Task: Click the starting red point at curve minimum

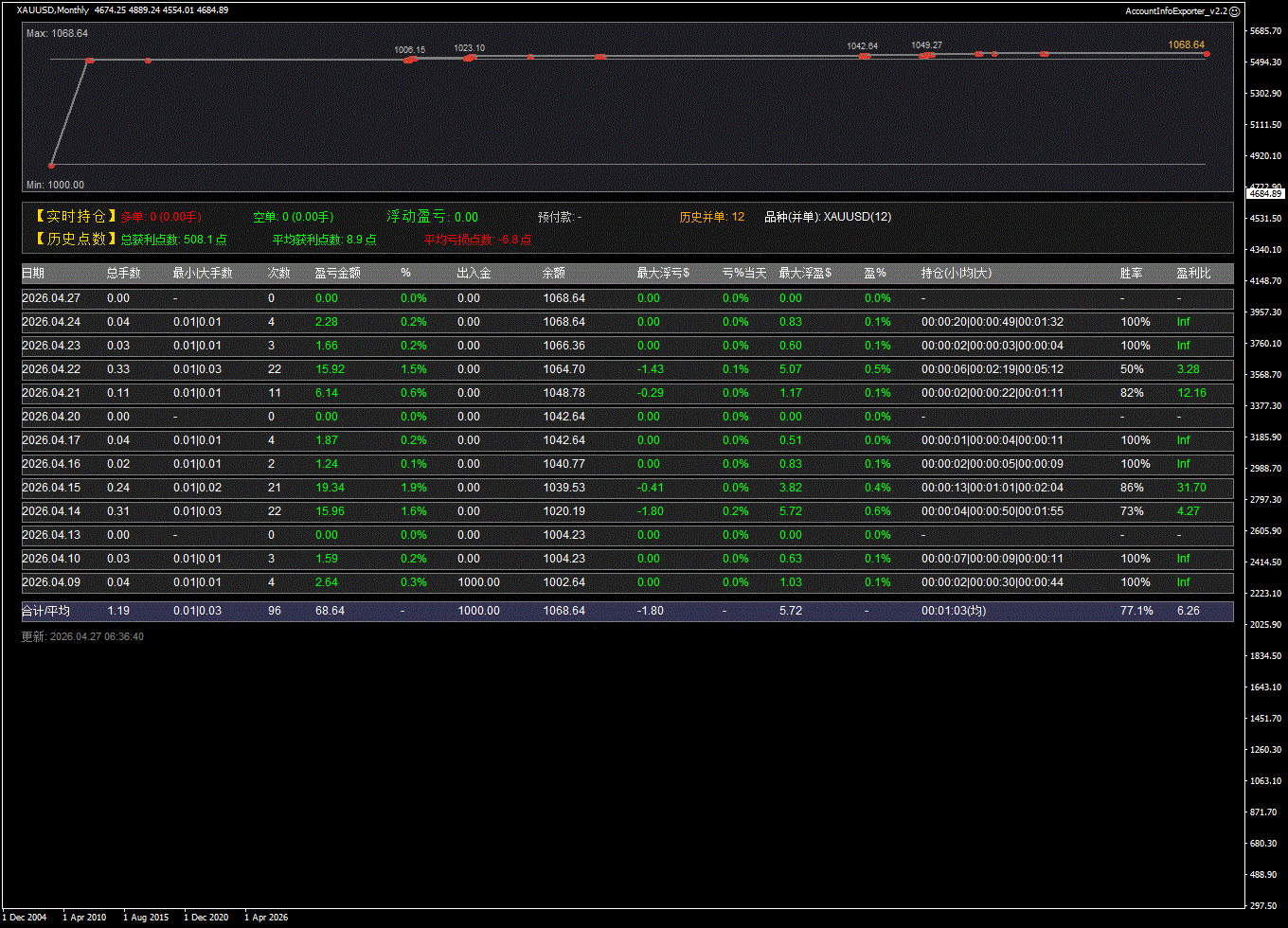Action: [52, 165]
